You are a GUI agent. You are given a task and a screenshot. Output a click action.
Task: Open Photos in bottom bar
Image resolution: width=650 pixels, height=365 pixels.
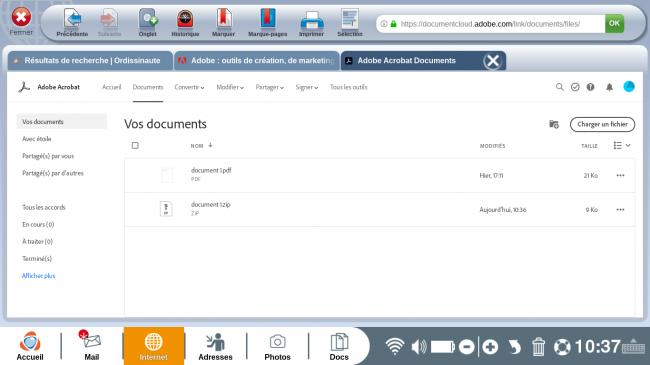coord(277,346)
